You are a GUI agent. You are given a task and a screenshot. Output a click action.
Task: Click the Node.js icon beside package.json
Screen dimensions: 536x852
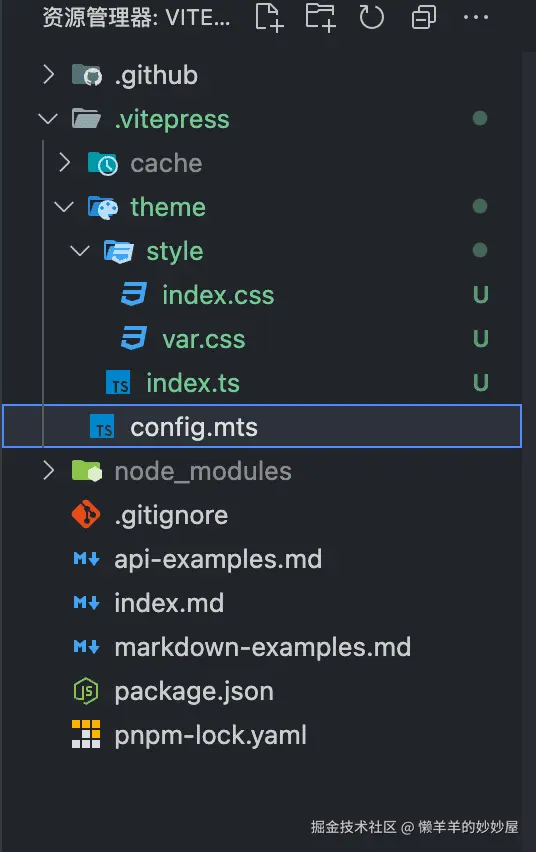(x=86, y=691)
